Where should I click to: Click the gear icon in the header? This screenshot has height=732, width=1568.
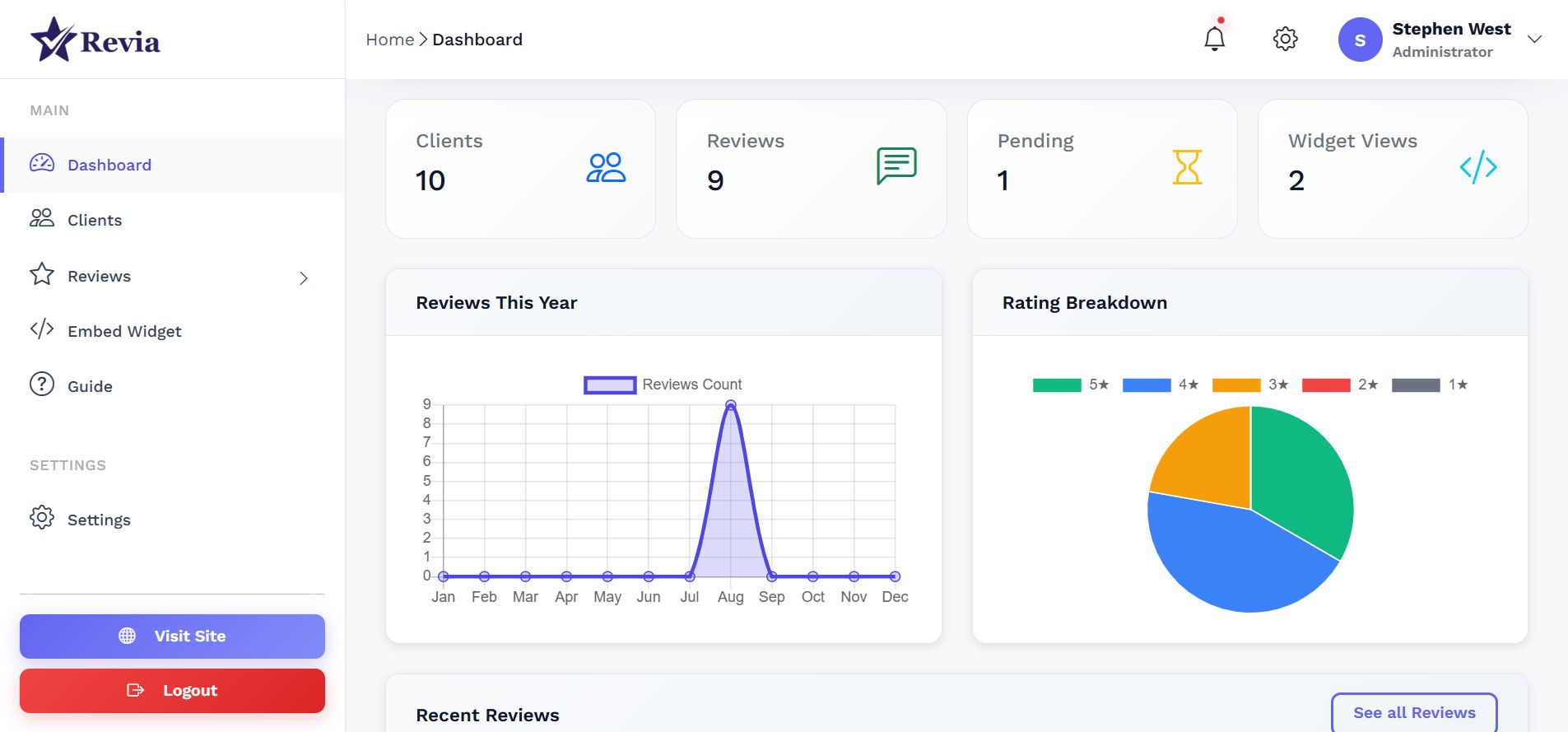tap(1285, 39)
